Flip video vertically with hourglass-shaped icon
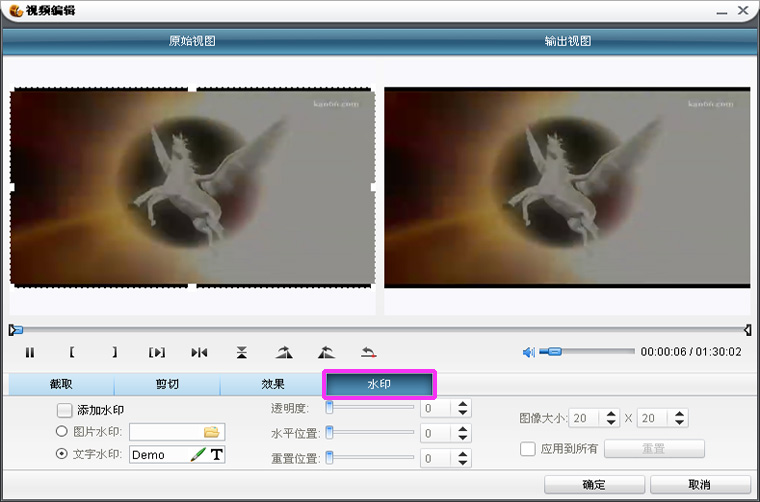The width and height of the screenshot is (760, 502). click(242, 352)
